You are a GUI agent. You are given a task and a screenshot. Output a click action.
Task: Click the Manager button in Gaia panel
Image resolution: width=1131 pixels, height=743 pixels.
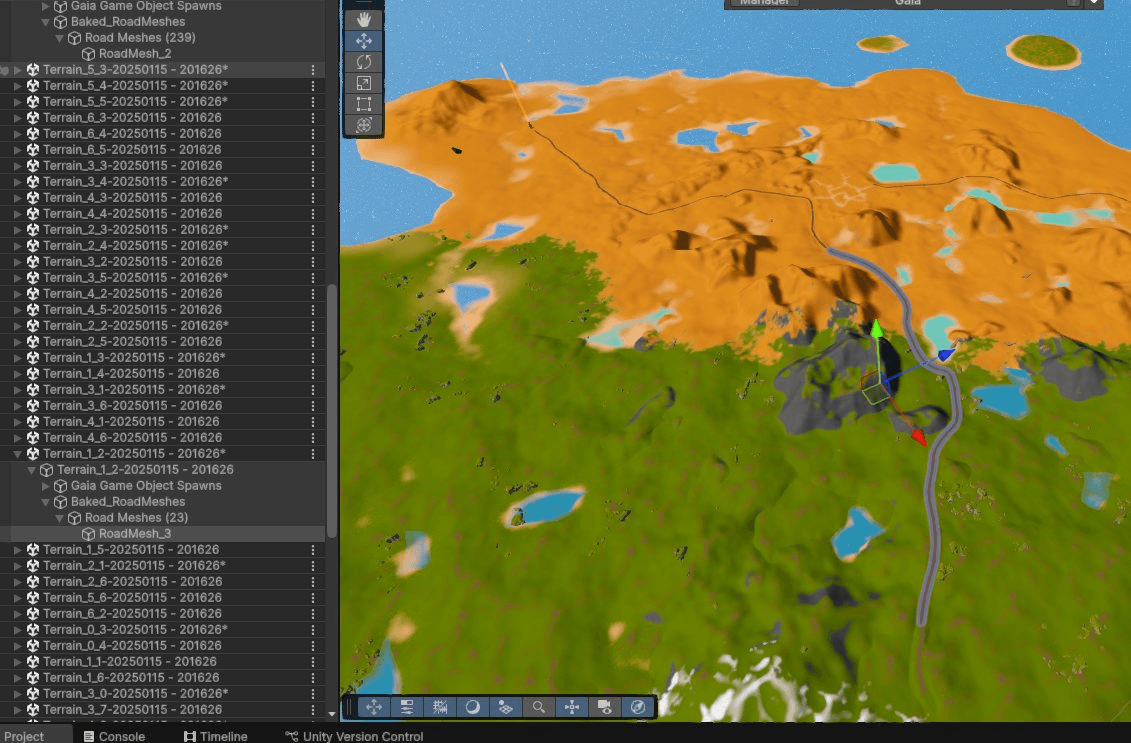click(765, 3)
